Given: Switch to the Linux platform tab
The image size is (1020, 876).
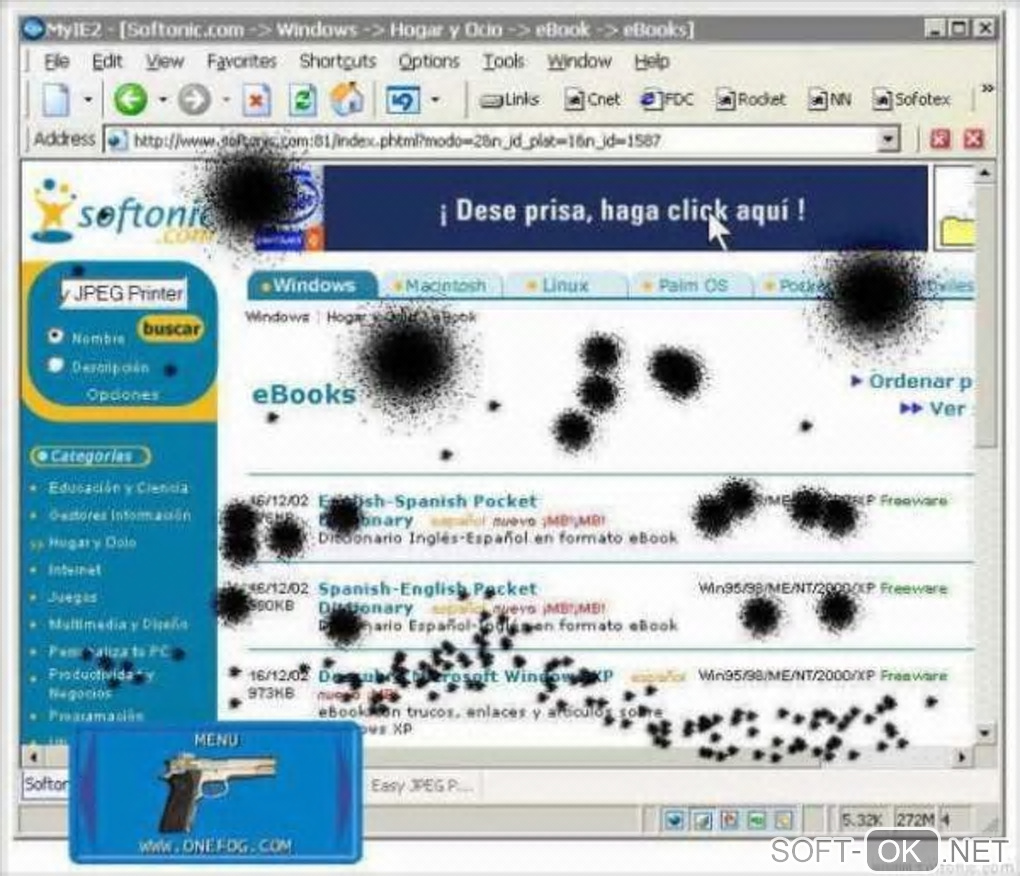Looking at the screenshot, I should pyautogui.click(x=563, y=285).
